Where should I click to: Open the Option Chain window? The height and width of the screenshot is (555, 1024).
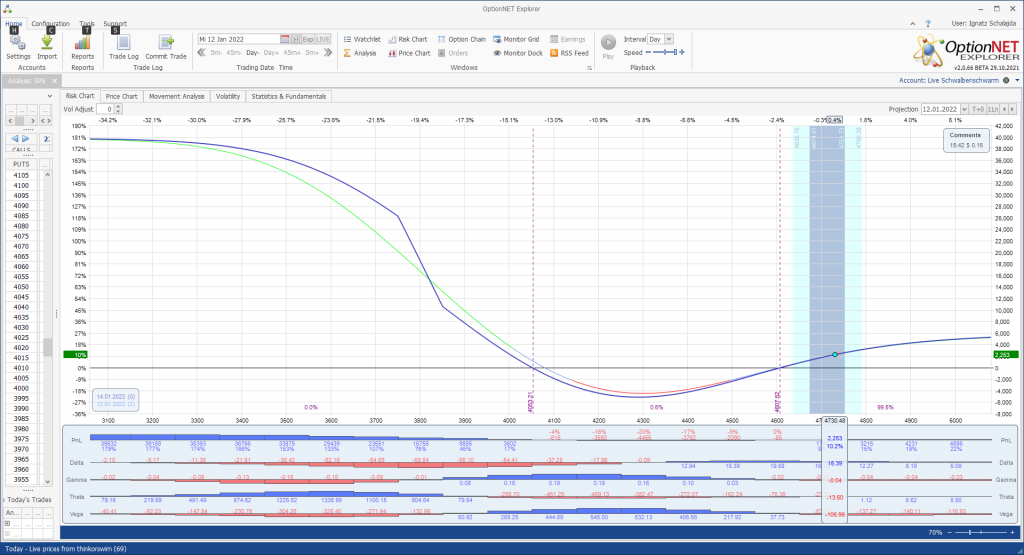(x=460, y=39)
